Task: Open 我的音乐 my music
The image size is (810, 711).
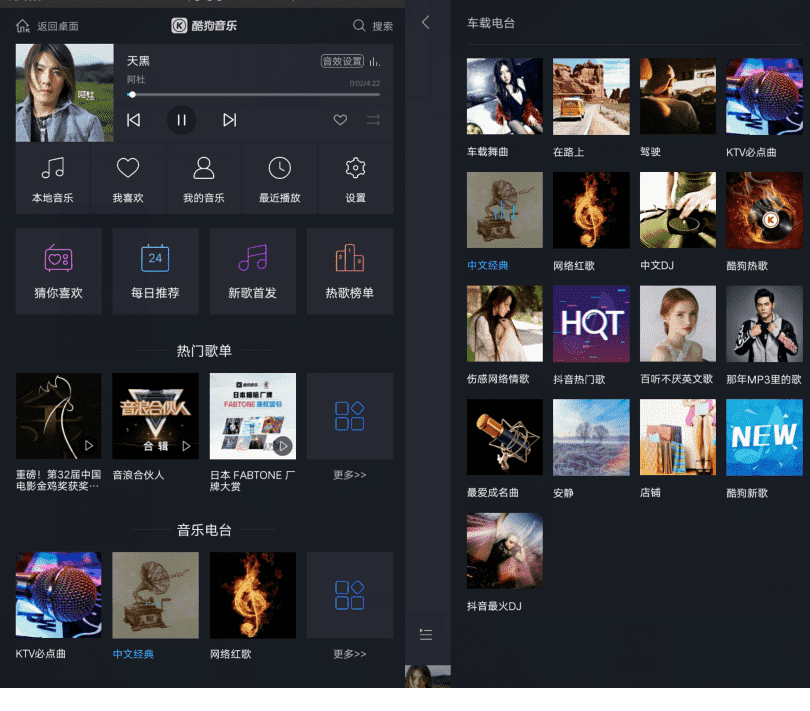Action: 204,179
